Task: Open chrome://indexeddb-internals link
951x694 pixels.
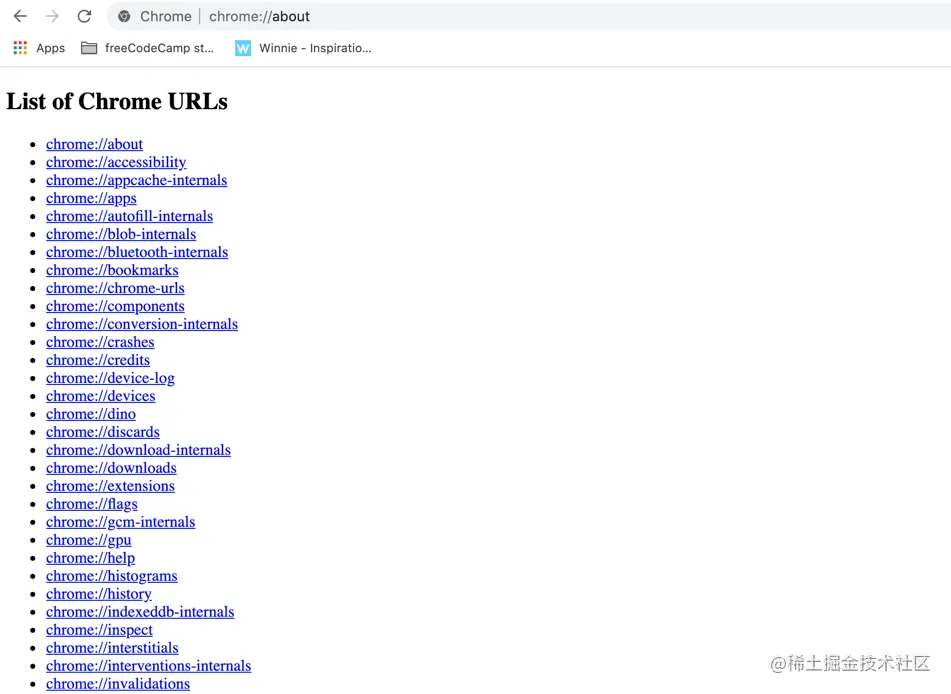Action: pos(140,612)
